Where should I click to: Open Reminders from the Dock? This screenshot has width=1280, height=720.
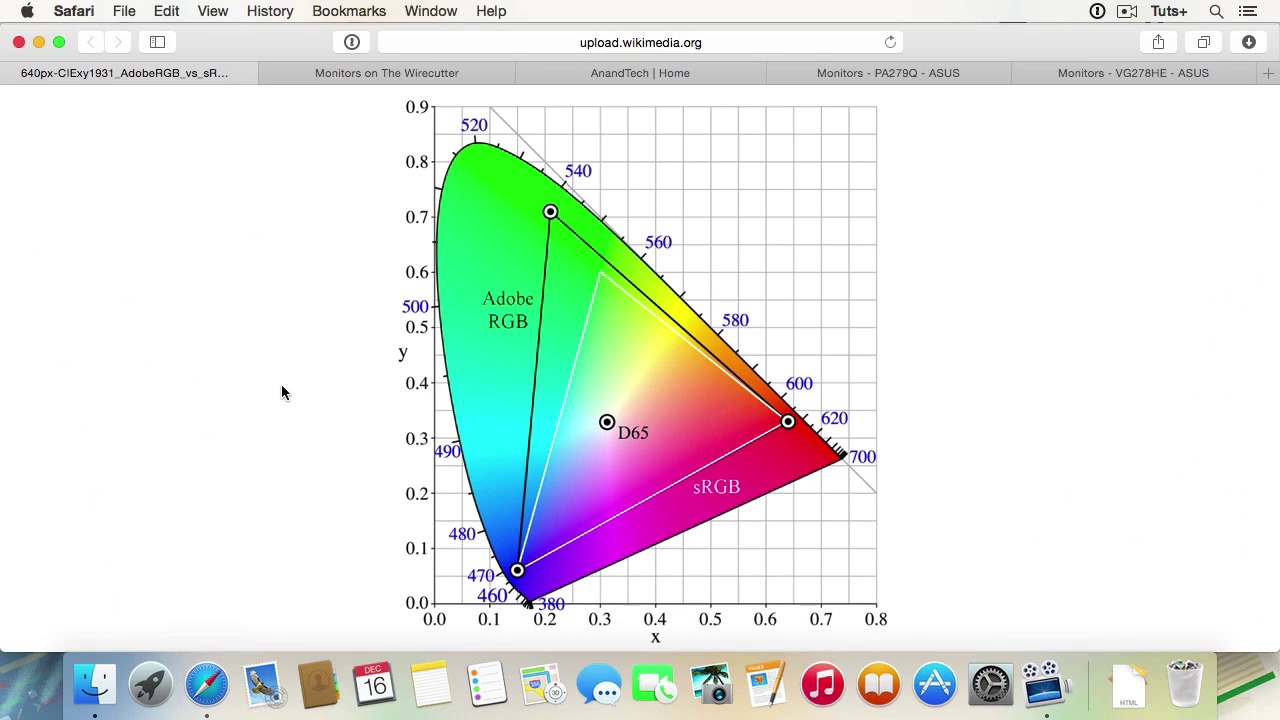tap(487, 685)
